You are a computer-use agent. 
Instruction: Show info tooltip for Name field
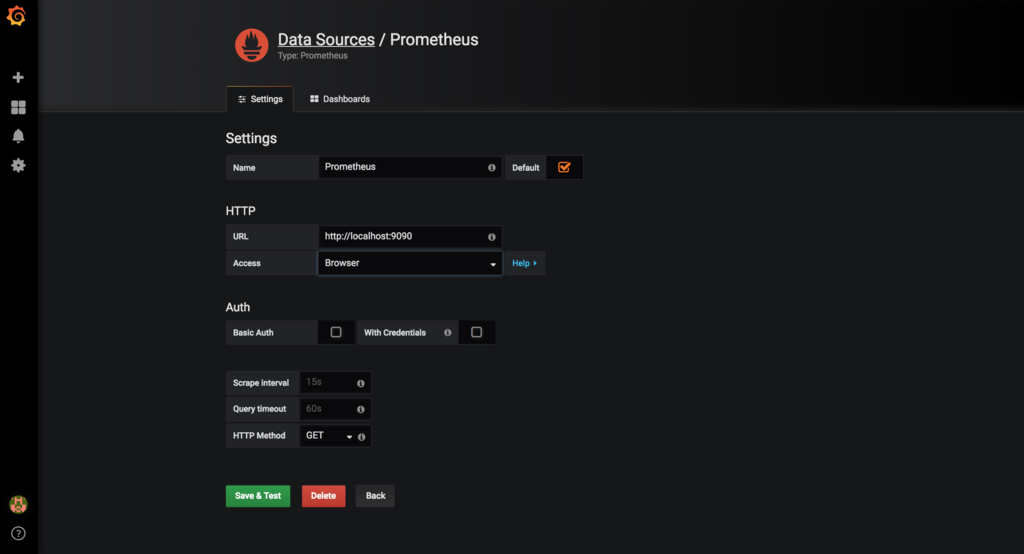pos(492,168)
